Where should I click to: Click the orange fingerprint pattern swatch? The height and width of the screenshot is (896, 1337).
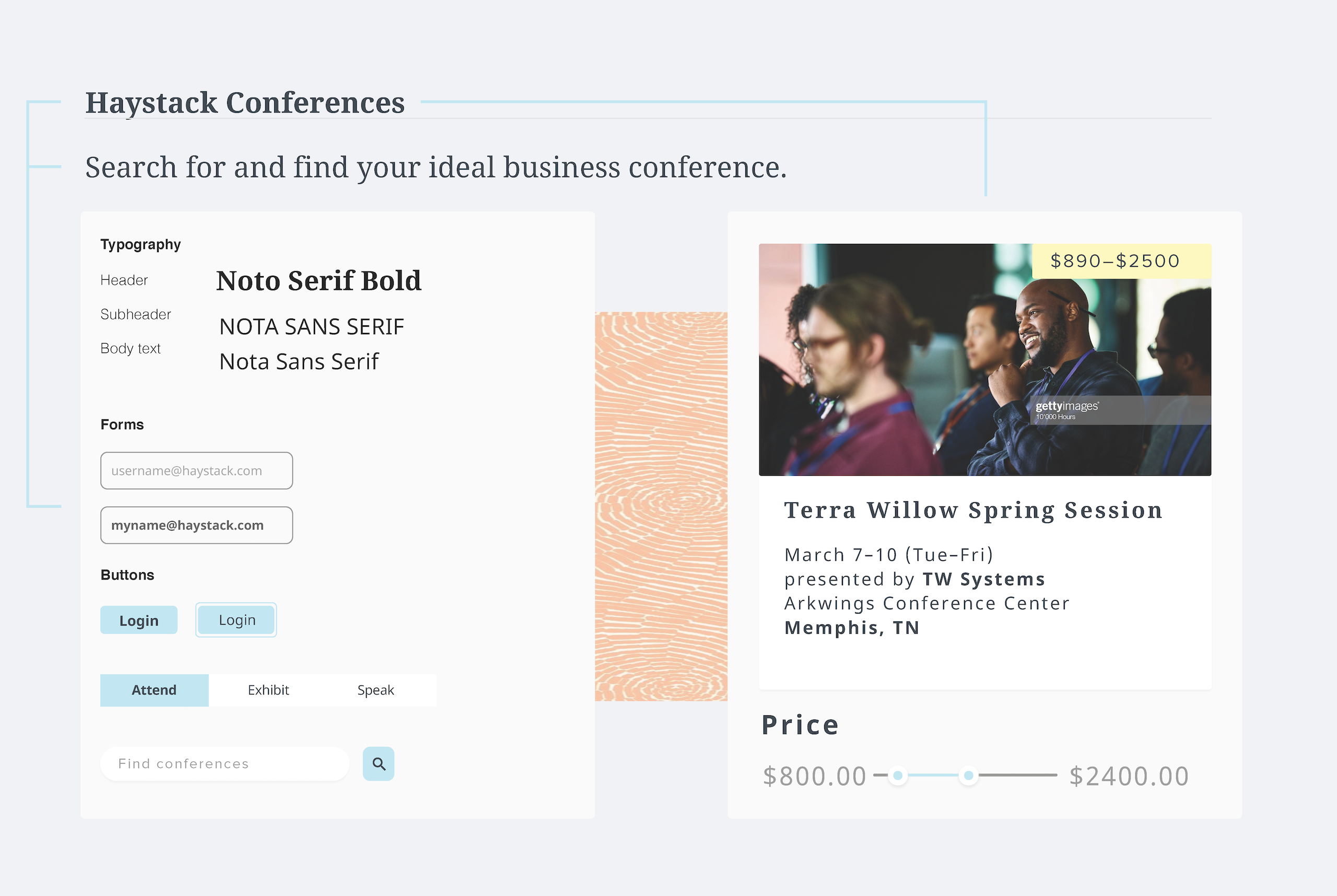(661, 506)
